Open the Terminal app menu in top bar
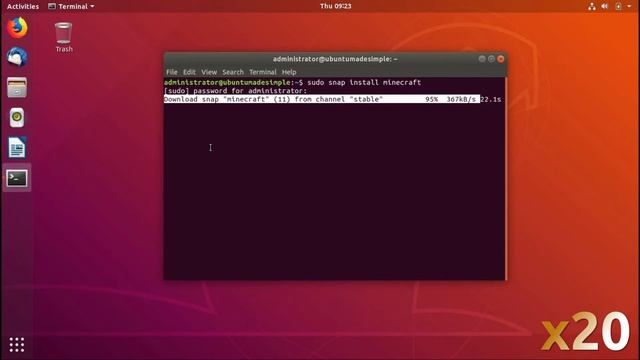640x360 pixels. click(71, 6)
